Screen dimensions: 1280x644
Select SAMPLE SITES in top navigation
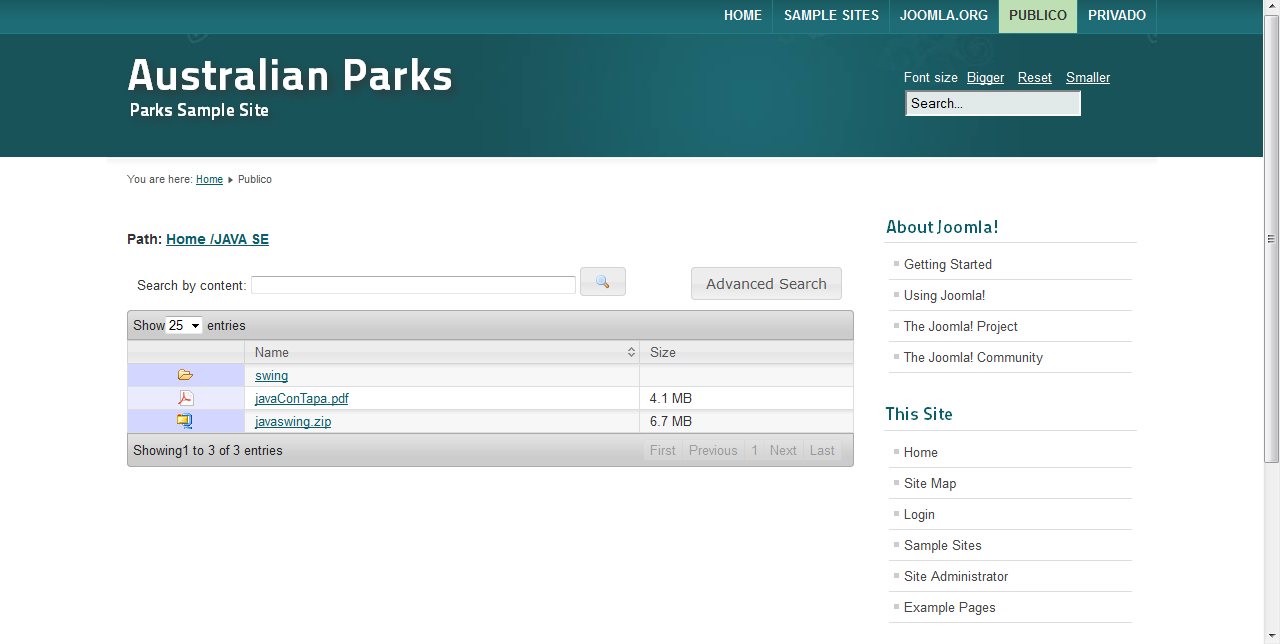click(831, 16)
